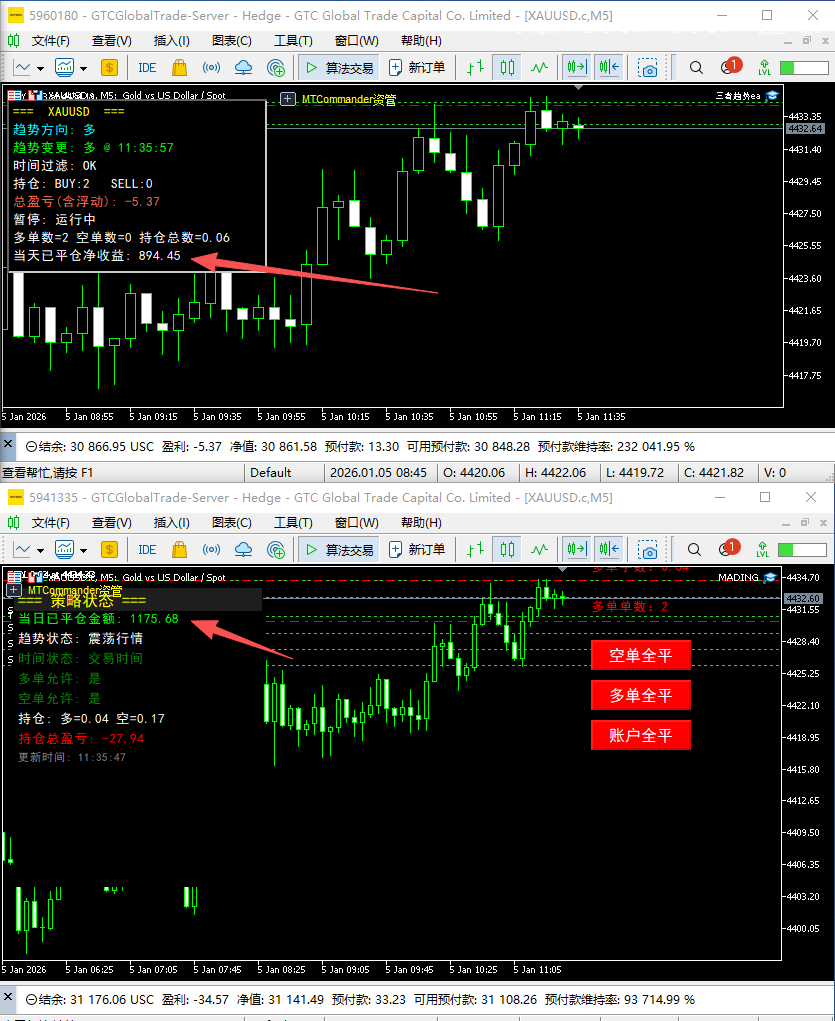Open notifications icon in bottom window
Screen dimensions: 835x1021
pos(729,548)
